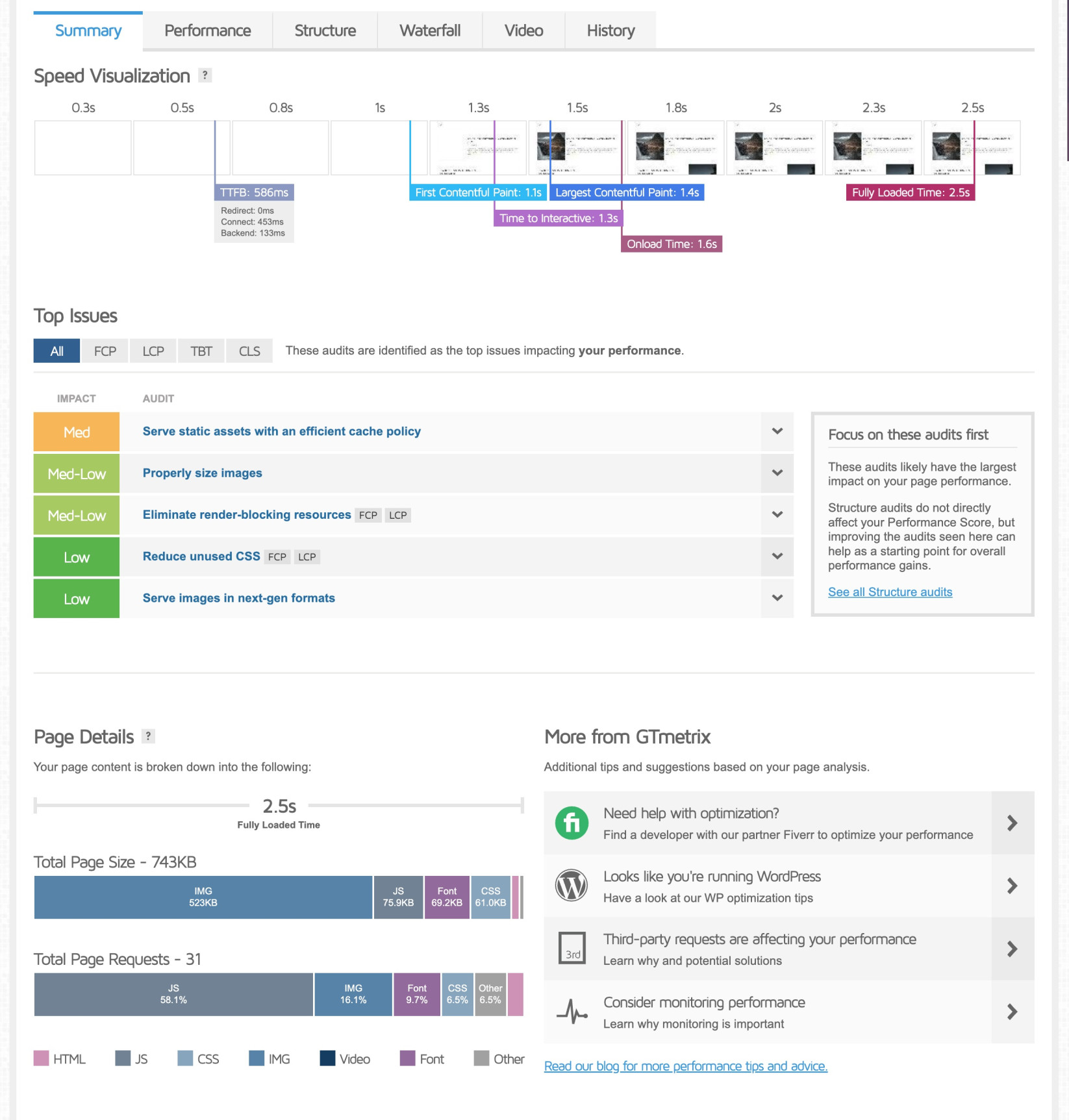Filter top issues by FCP
This screenshot has height=1120, width=1069.
coord(105,351)
